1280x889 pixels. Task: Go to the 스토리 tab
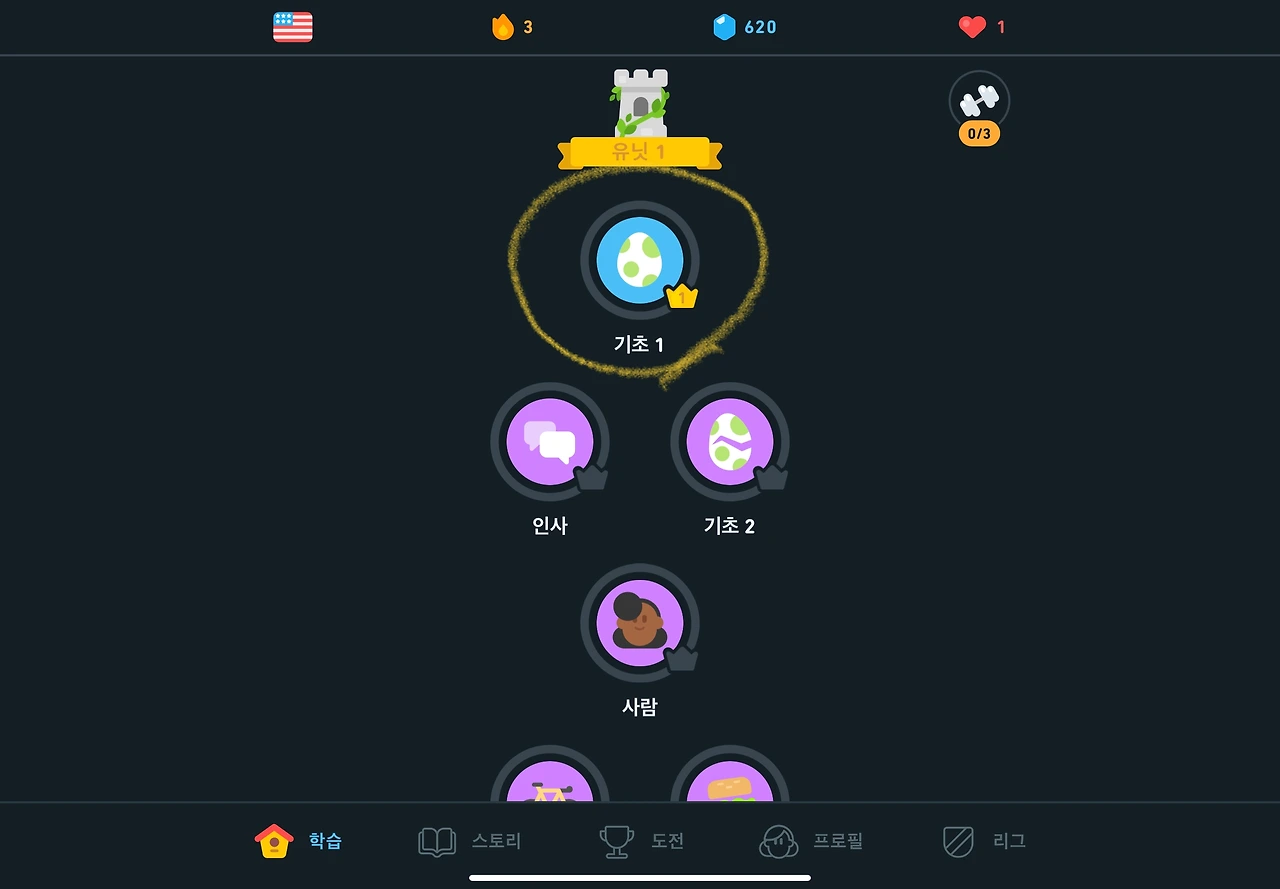point(470,841)
